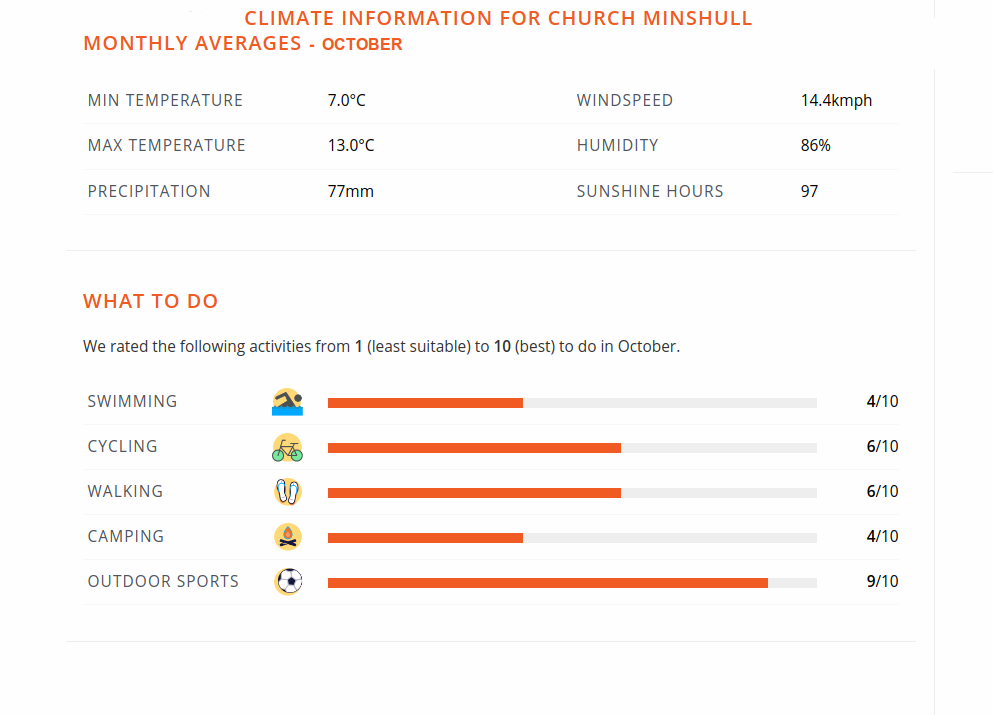The height and width of the screenshot is (715, 993).
Task: Click the swimming activity icon
Action: 287,402
